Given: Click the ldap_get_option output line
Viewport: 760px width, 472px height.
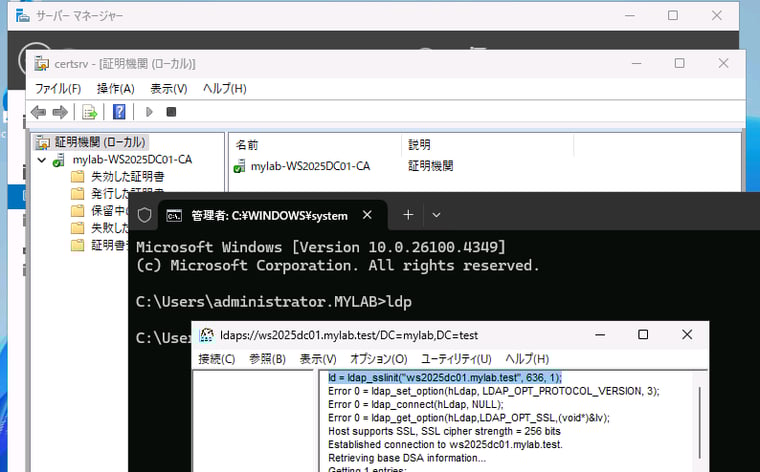Looking at the screenshot, I should [x=469, y=418].
